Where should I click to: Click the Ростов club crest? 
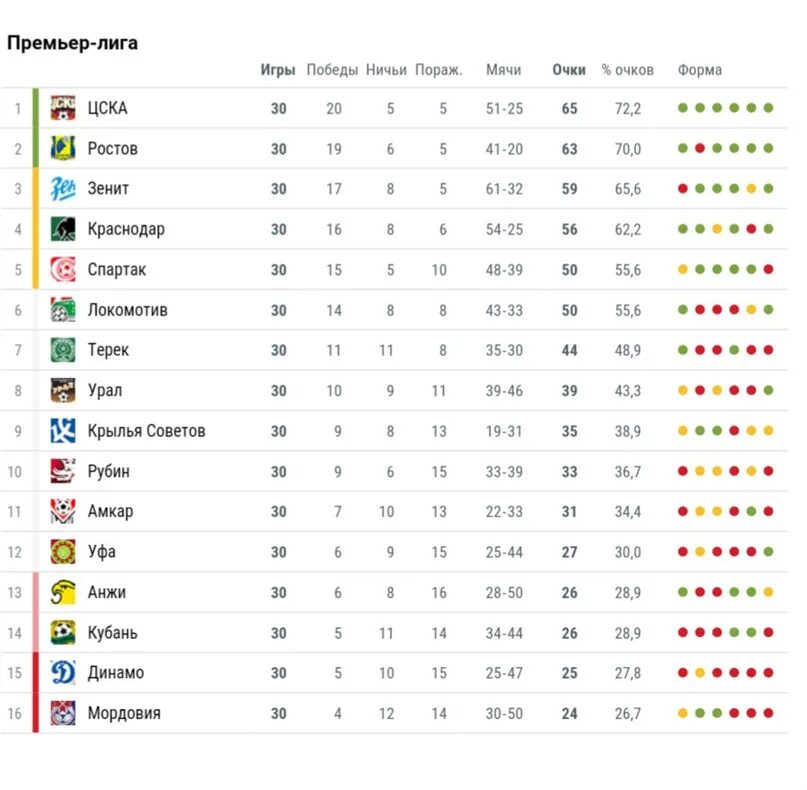click(x=63, y=148)
